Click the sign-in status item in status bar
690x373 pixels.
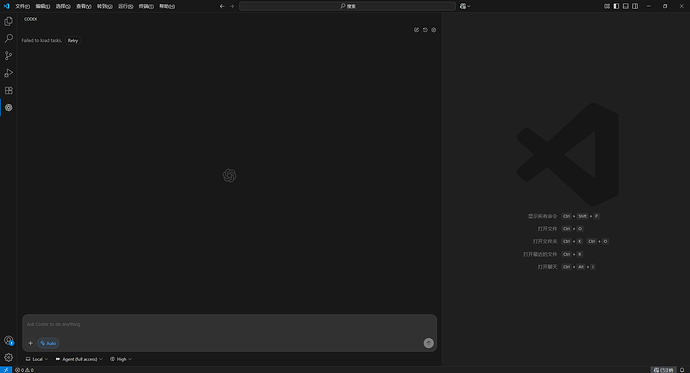[x=663, y=370]
